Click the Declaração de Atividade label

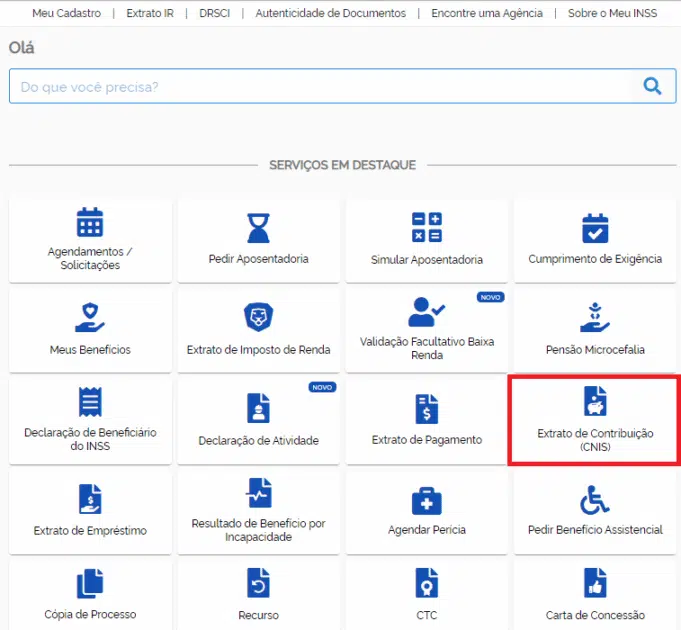258,441
